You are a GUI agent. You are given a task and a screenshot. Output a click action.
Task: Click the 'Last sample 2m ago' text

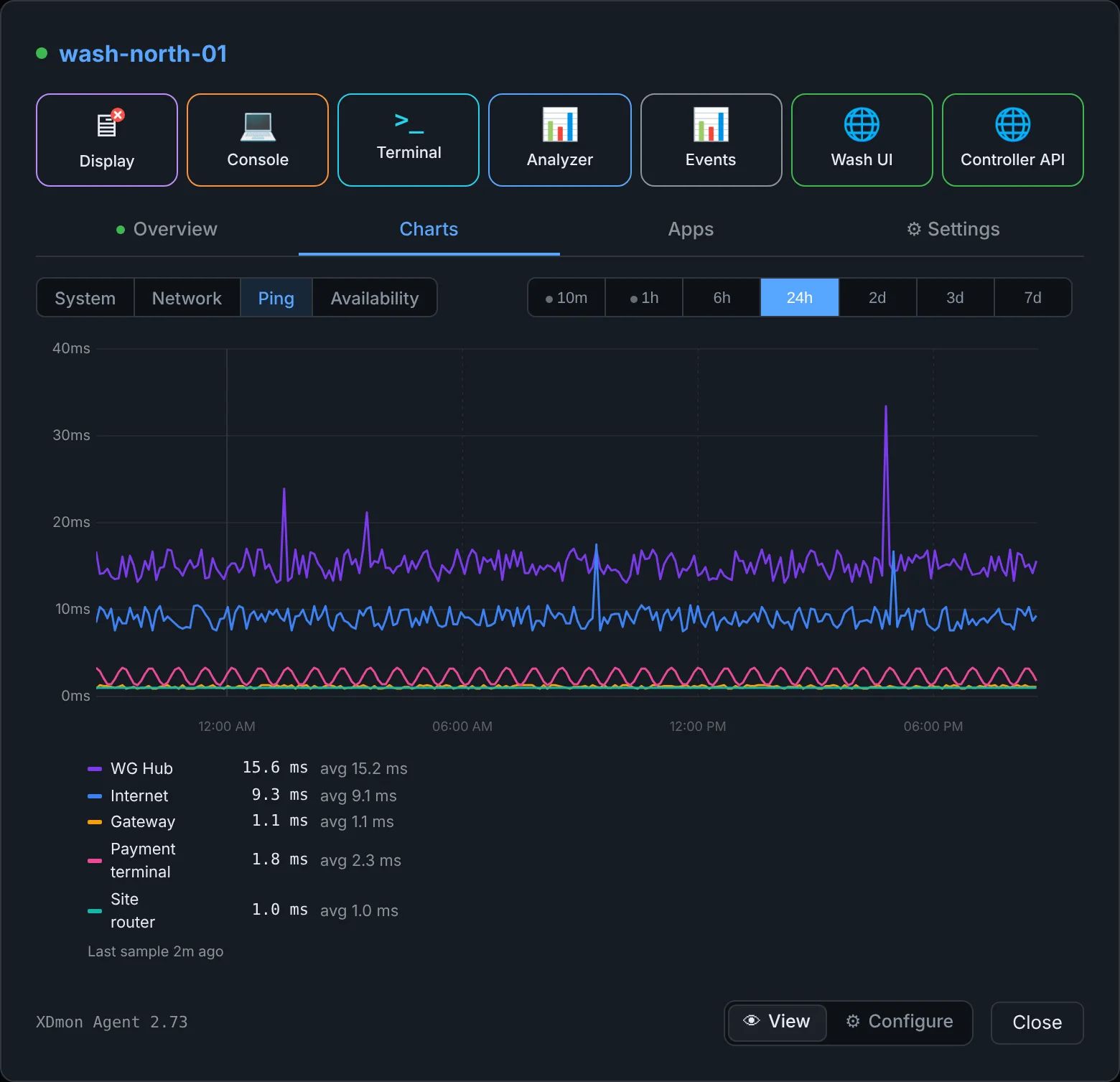coord(155,951)
